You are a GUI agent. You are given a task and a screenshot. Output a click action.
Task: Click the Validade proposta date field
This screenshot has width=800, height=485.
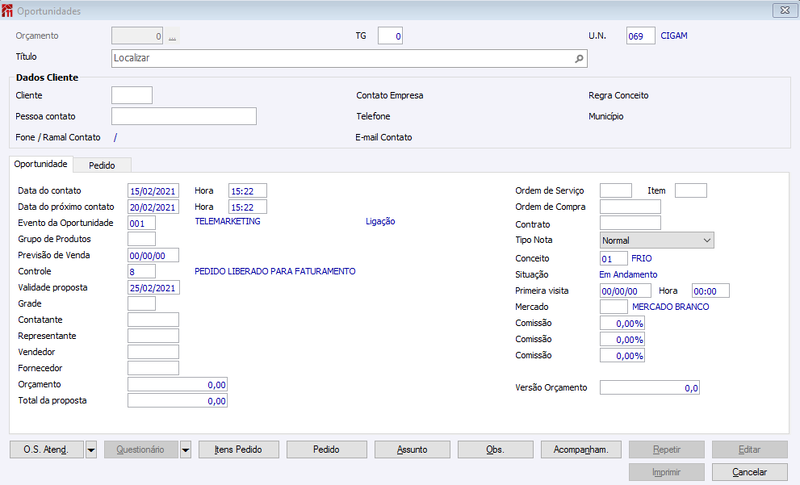tap(153, 288)
